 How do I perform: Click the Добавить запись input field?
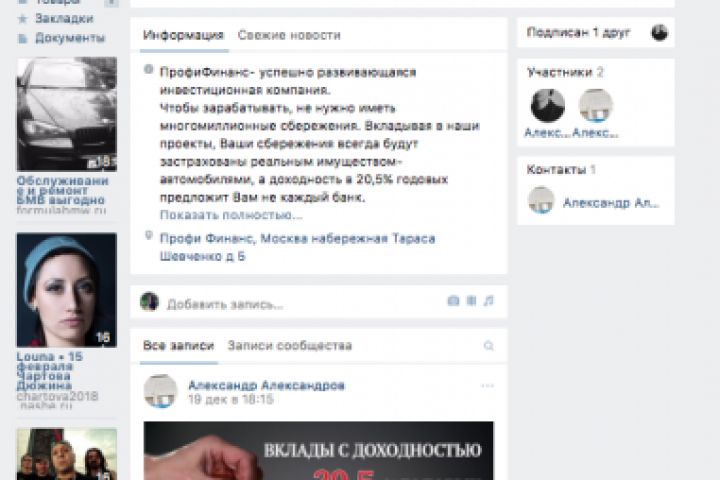tap(303, 304)
